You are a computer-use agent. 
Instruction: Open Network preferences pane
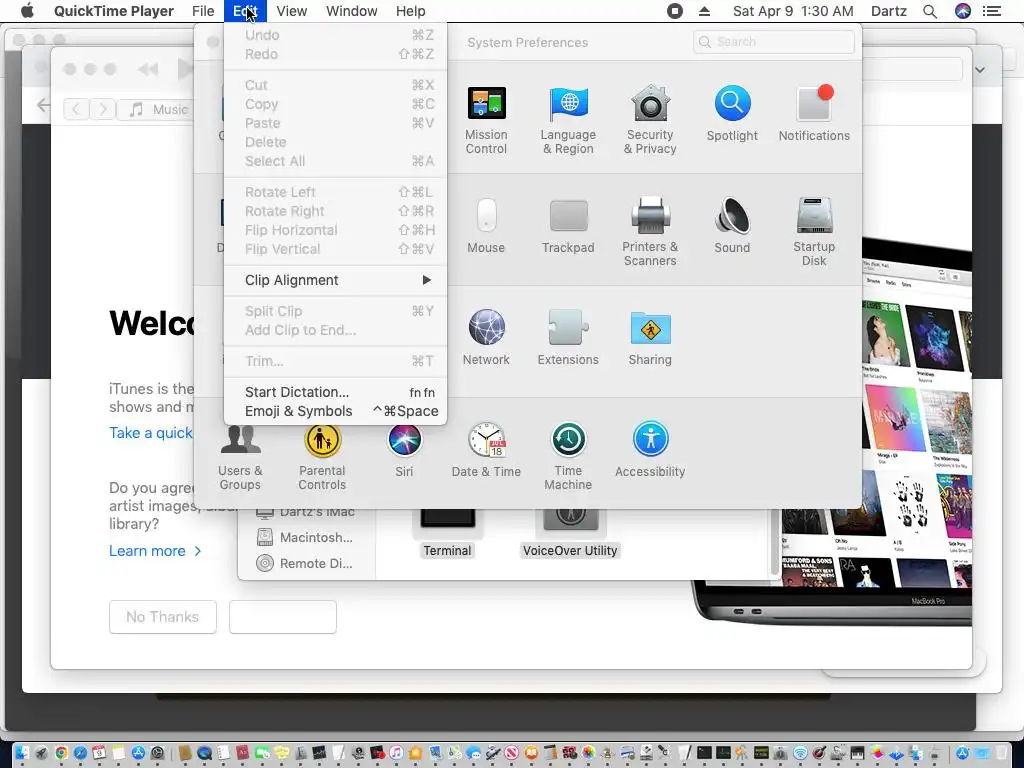(486, 337)
